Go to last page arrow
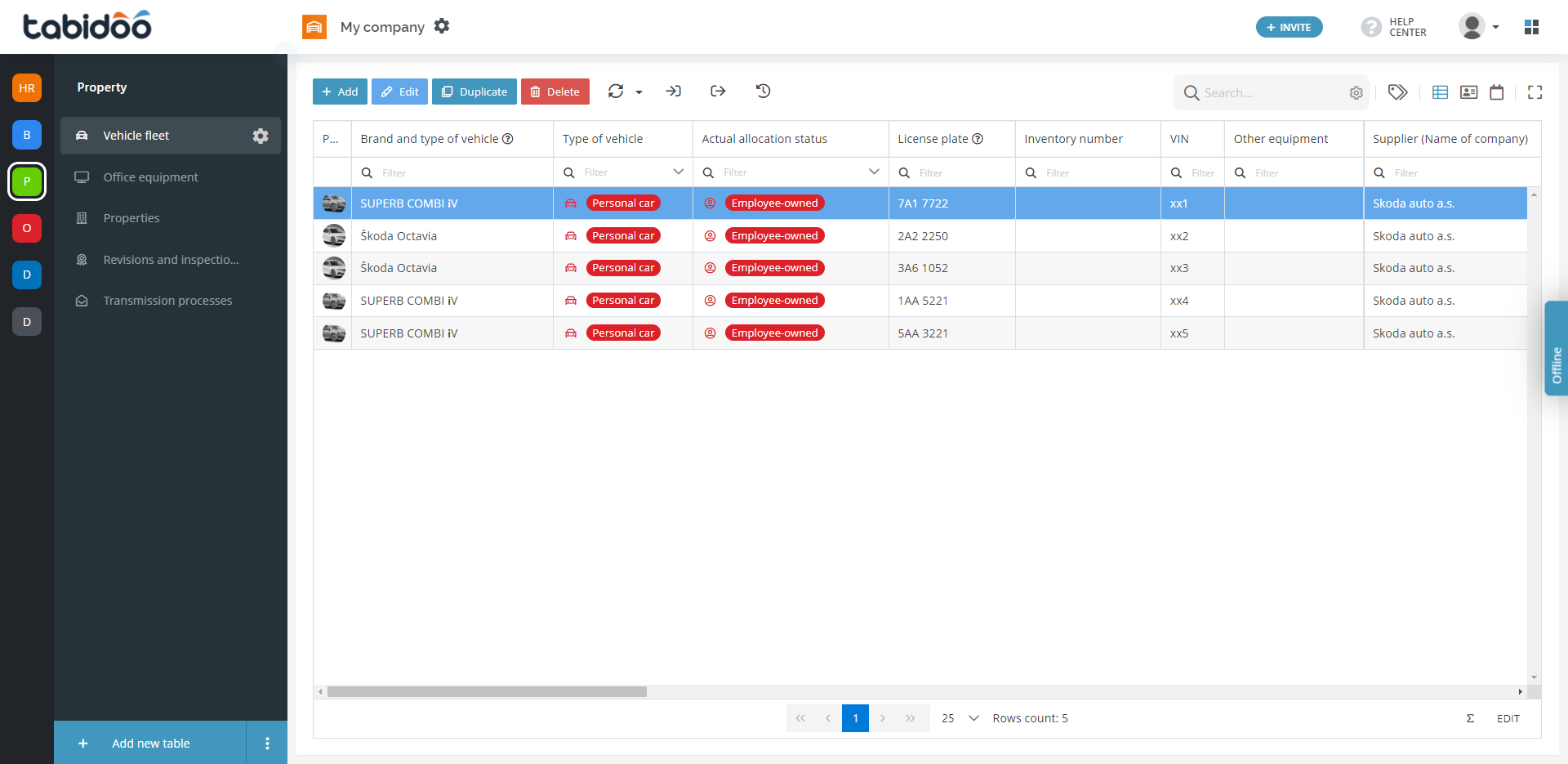Viewport: 1568px width, 764px height. 911,719
